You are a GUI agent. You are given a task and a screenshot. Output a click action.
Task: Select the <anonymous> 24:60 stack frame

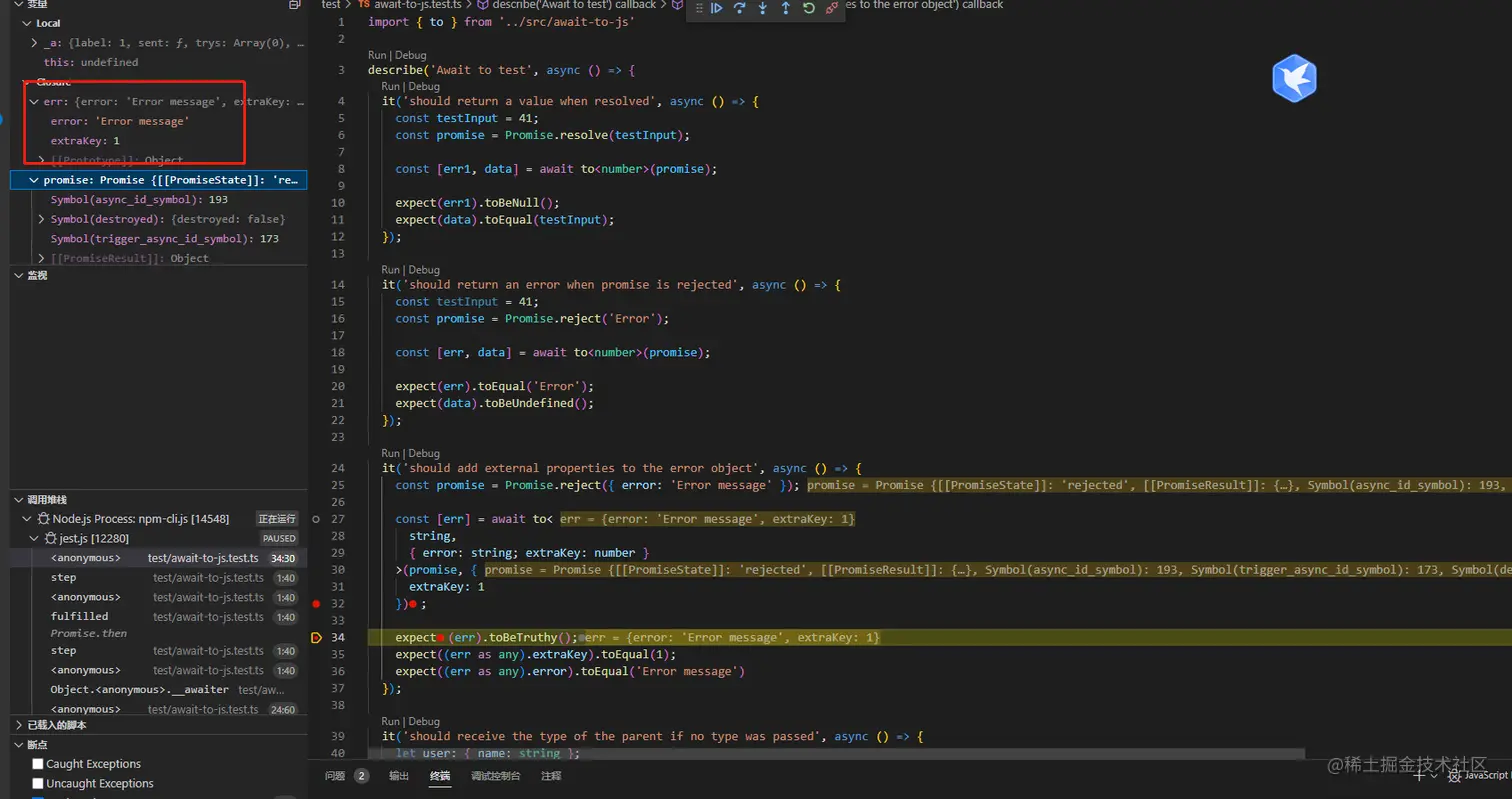click(159, 709)
